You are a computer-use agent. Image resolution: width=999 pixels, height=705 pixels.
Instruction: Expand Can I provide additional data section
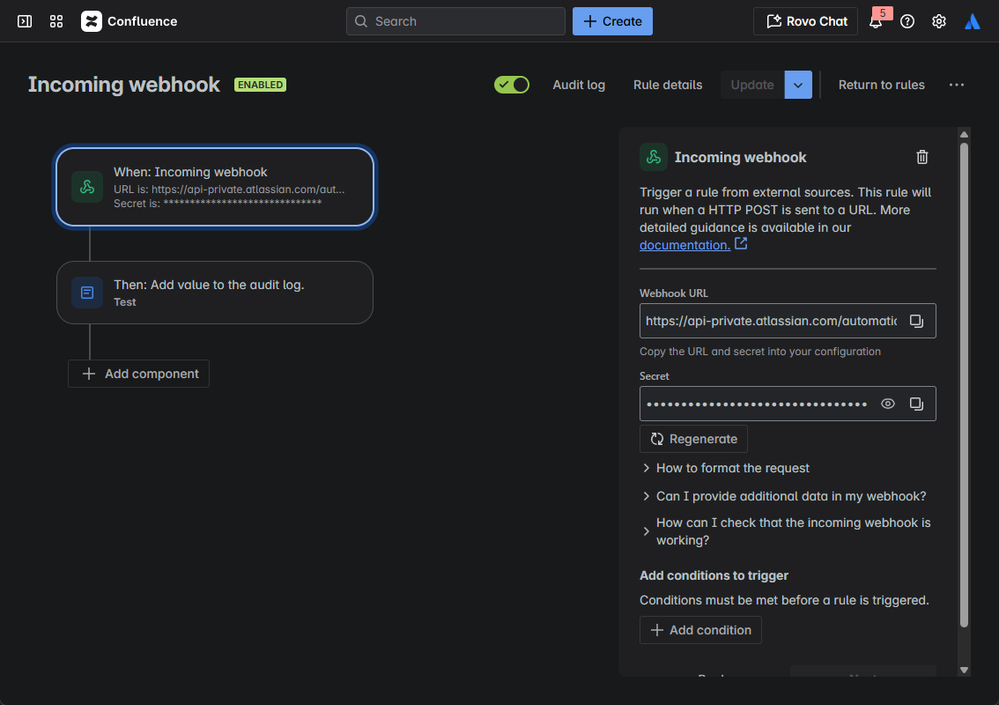(x=784, y=496)
